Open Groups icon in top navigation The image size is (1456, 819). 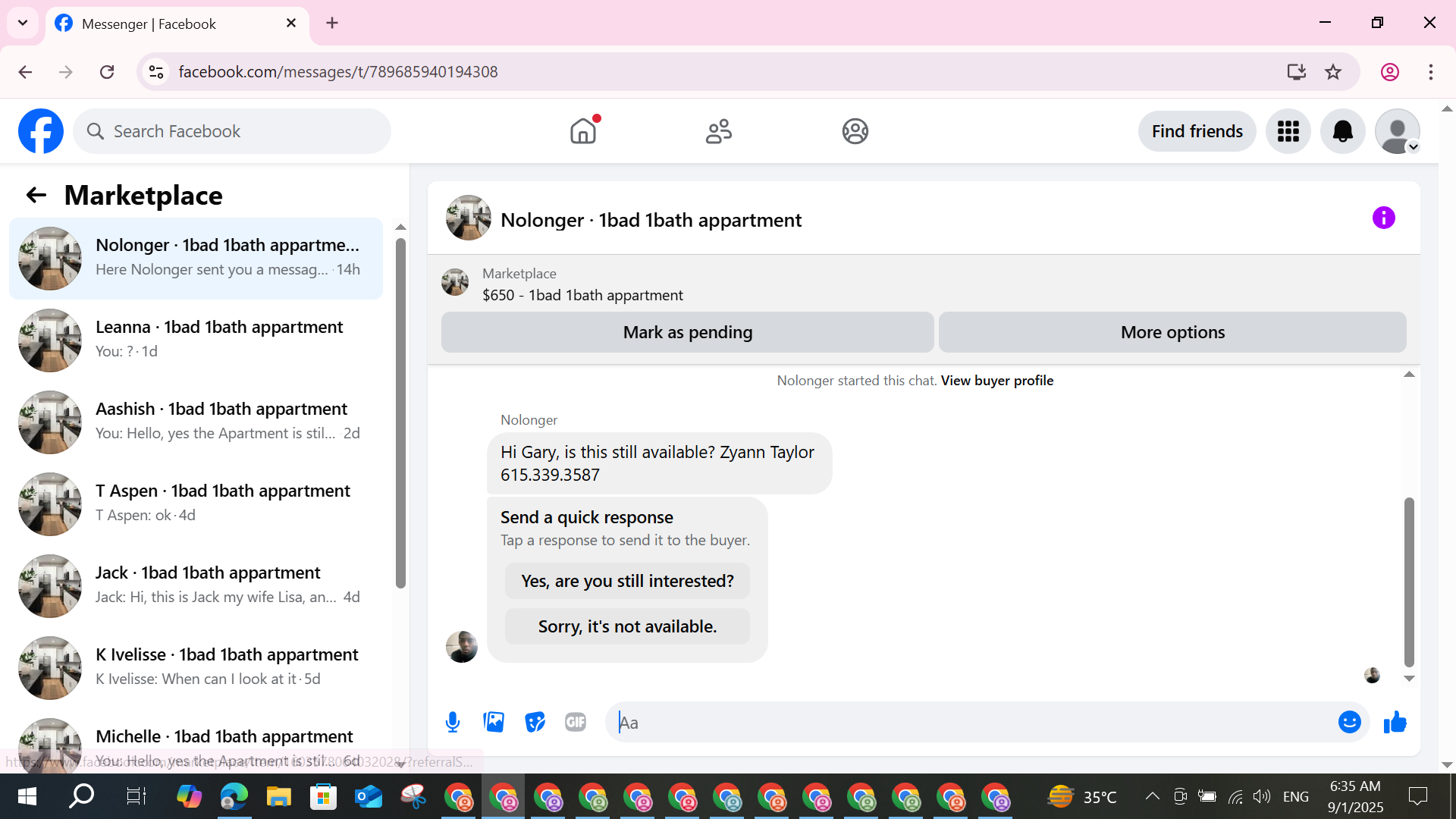tap(855, 131)
